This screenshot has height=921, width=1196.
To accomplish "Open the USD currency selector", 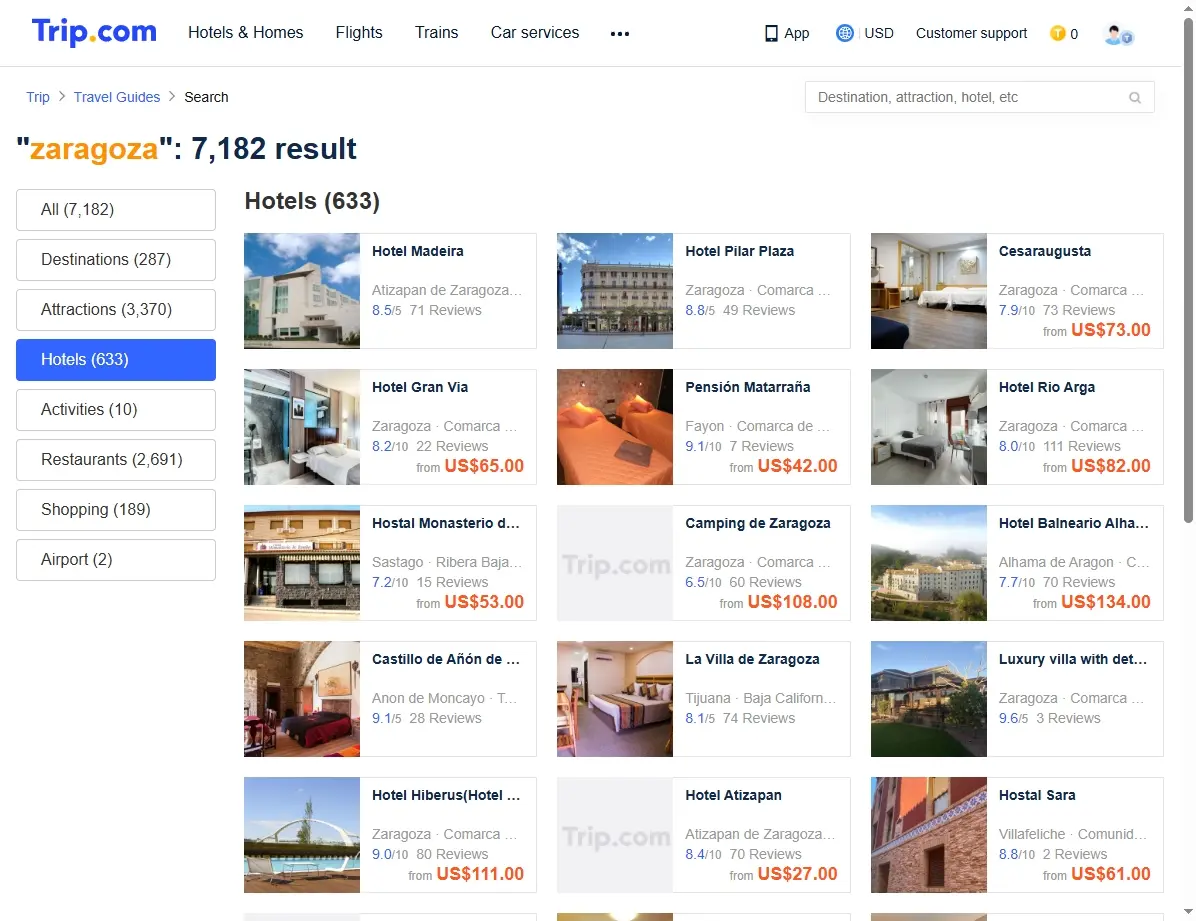I will (879, 33).
